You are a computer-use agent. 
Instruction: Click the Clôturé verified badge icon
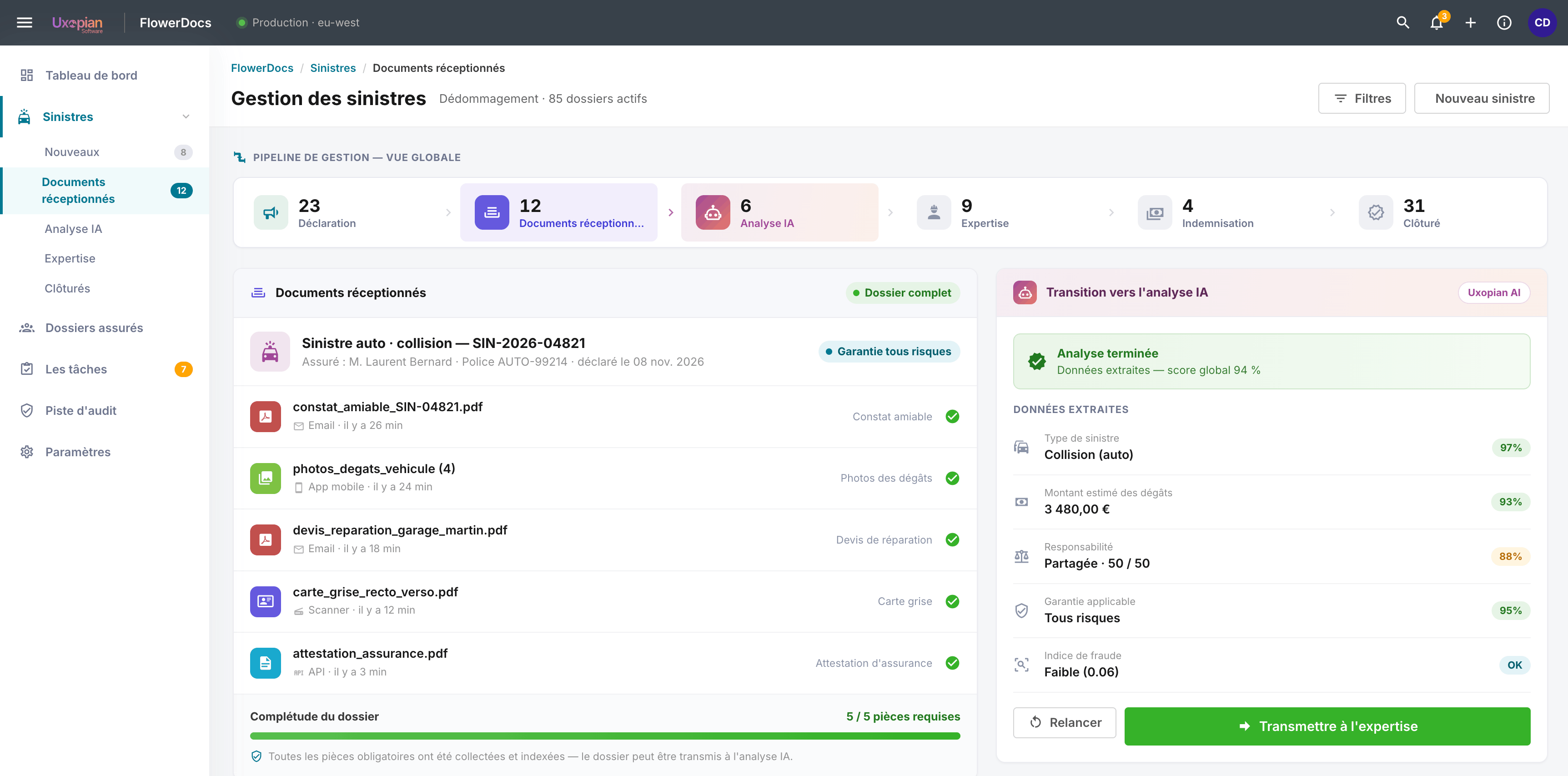pyautogui.click(x=1375, y=212)
